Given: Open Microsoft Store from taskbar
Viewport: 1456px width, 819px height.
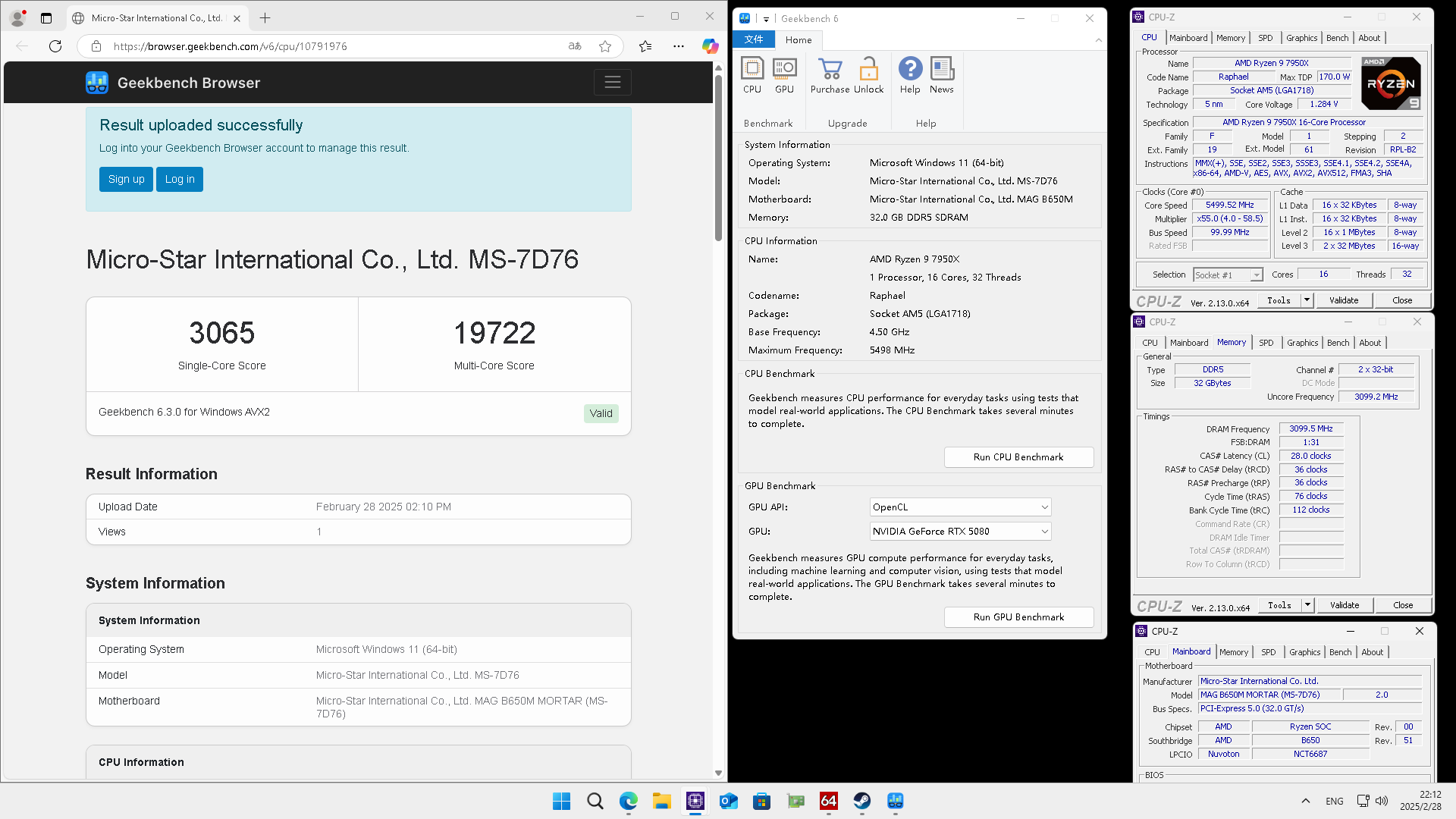Looking at the screenshot, I should [762, 801].
